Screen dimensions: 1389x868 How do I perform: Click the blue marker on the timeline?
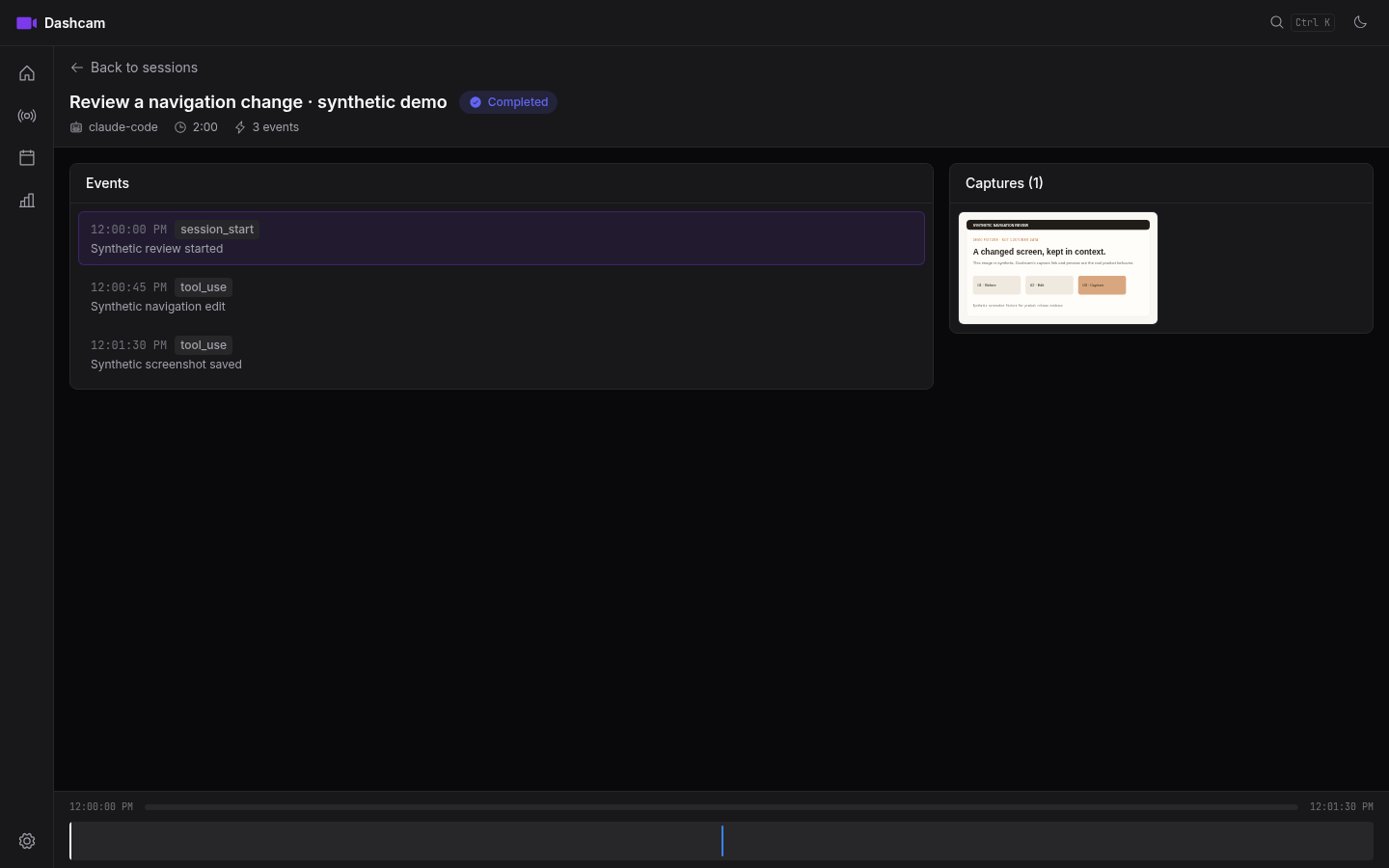(722, 841)
